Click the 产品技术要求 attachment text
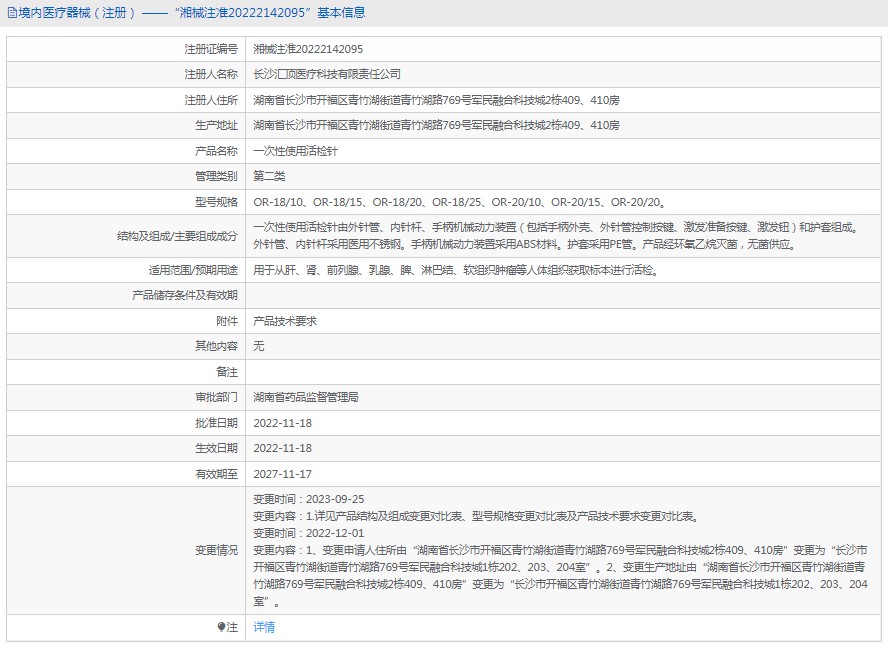 point(285,321)
